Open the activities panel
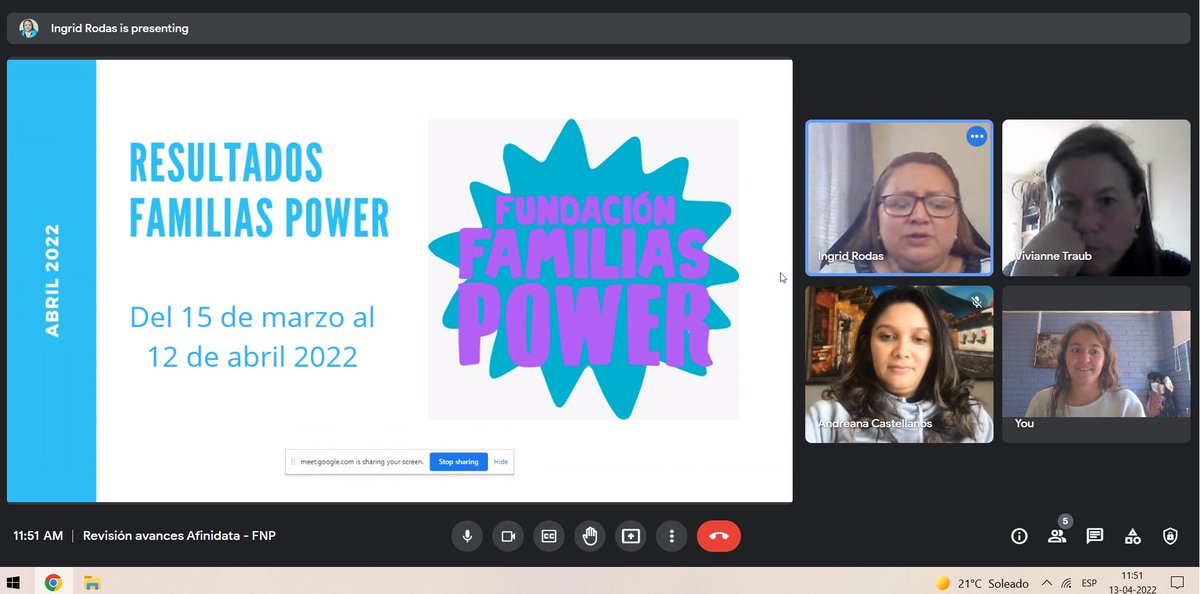The height and width of the screenshot is (594, 1200). tap(1132, 536)
